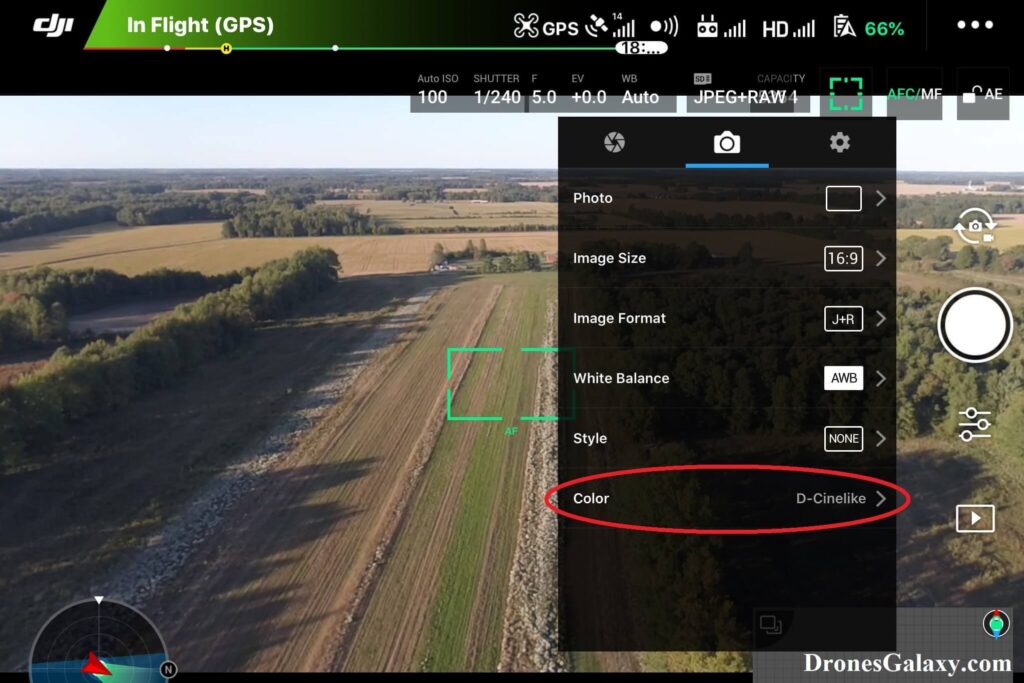1024x683 pixels.
Task: Tap the Shutter 1/240 value
Action: pos(496,89)
